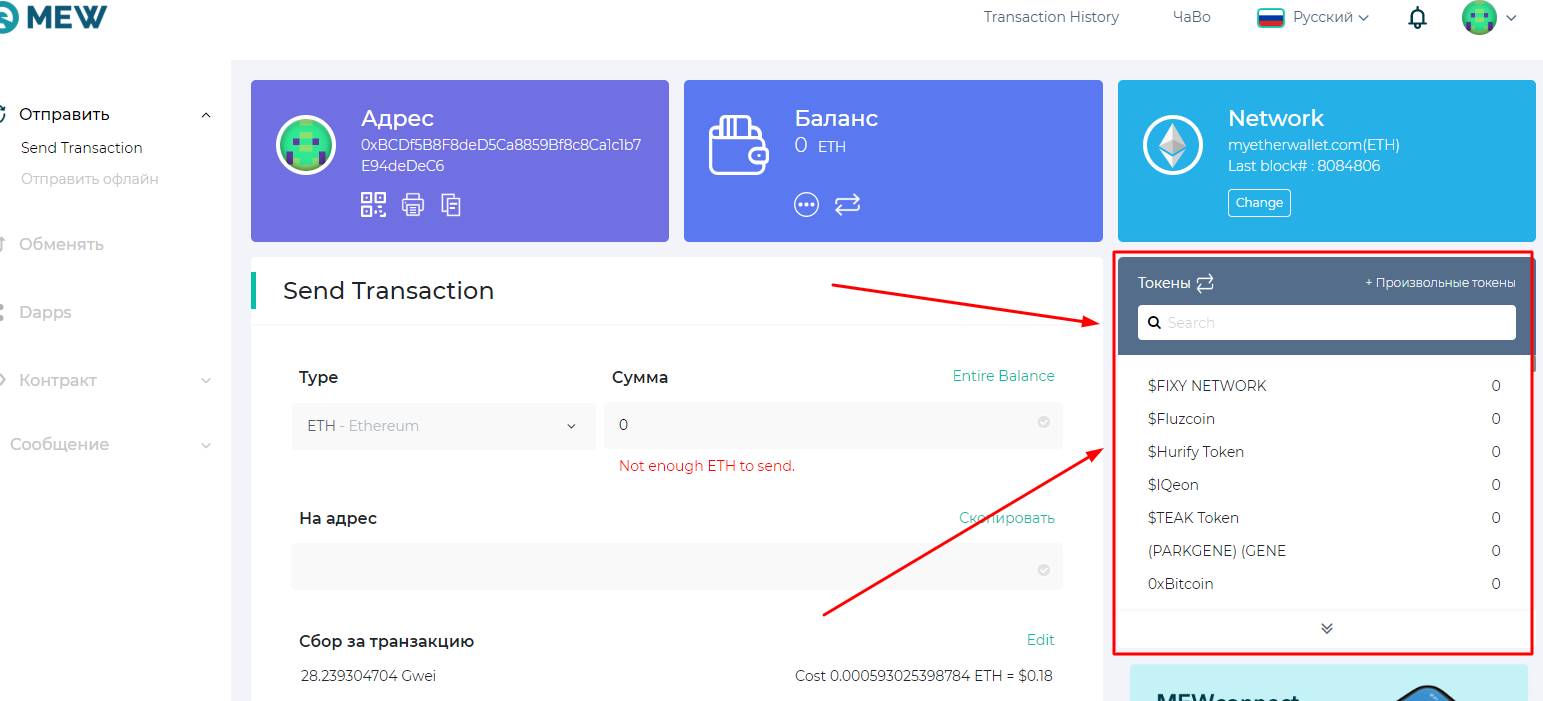Viewport: 1543px width, 701px height.
Task: Add custom tokens via Произвольные токены
Action: 1440,283
